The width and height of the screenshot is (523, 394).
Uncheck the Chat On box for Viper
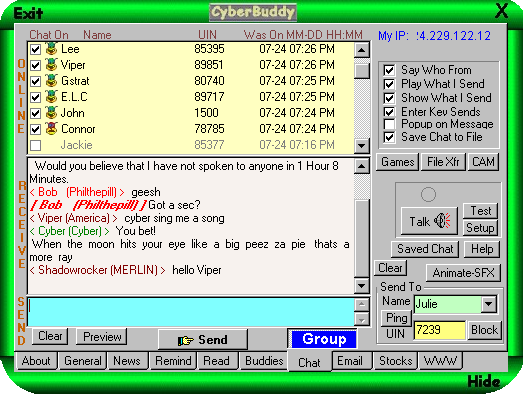[x=35, y=65]
